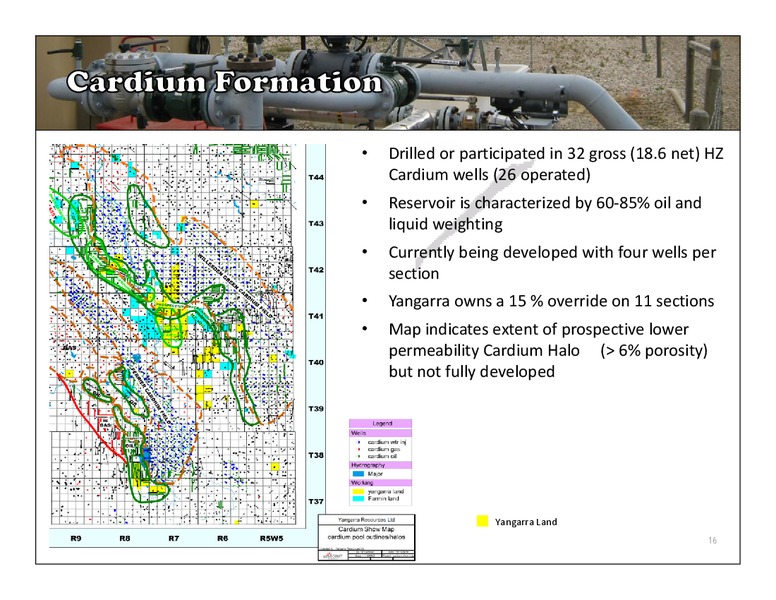Click the blue "Major" hydrography swatch in legend
This screenshot has height=600, width=776.
(358, 474)
